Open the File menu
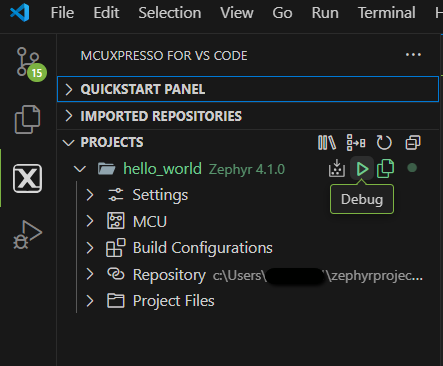This screenshot has width=443, height=366. pyautogui.click(x=62, y=13)
